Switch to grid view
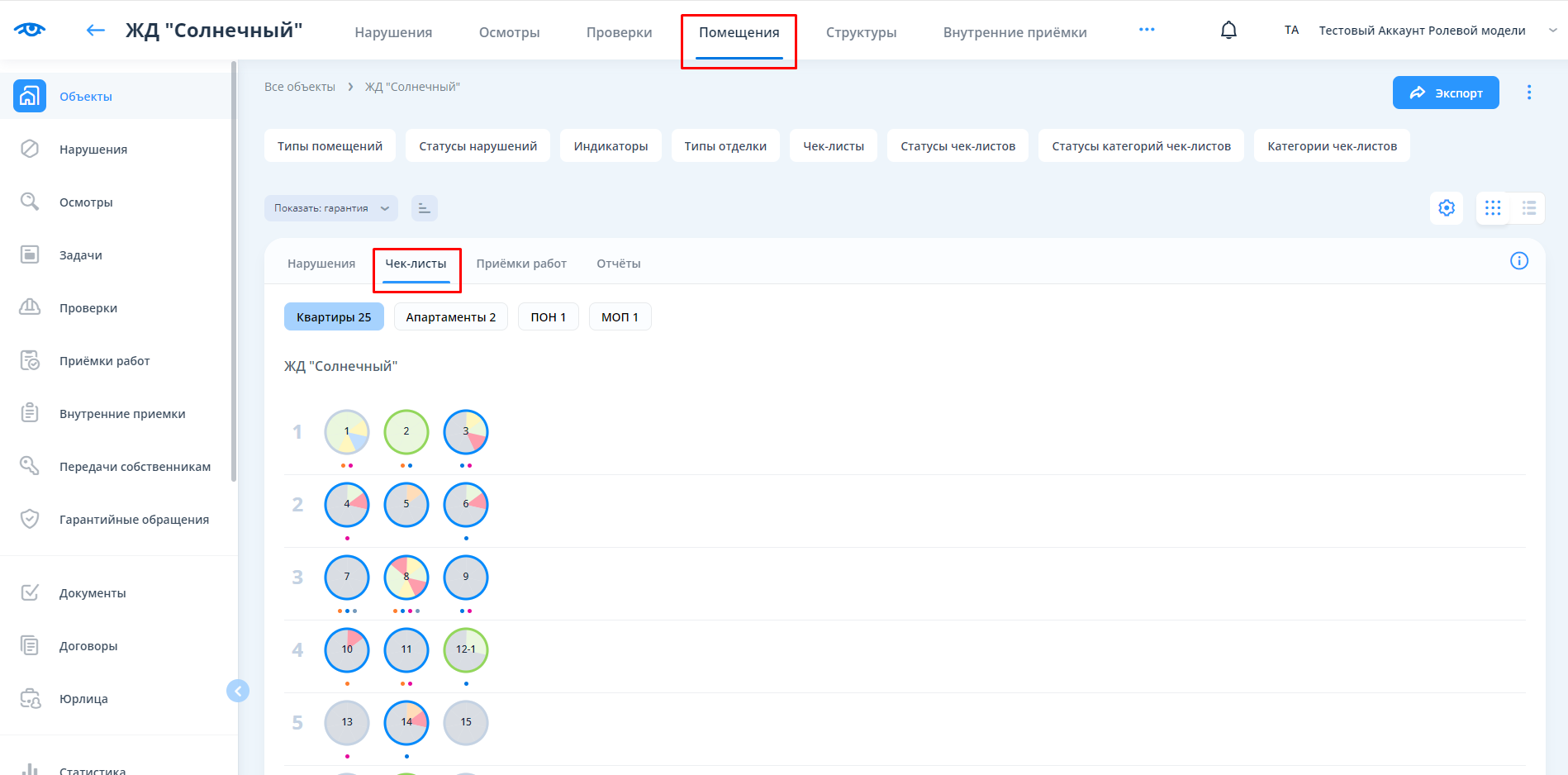This screenshot has height=775, width=1568. coord(1492,208)
